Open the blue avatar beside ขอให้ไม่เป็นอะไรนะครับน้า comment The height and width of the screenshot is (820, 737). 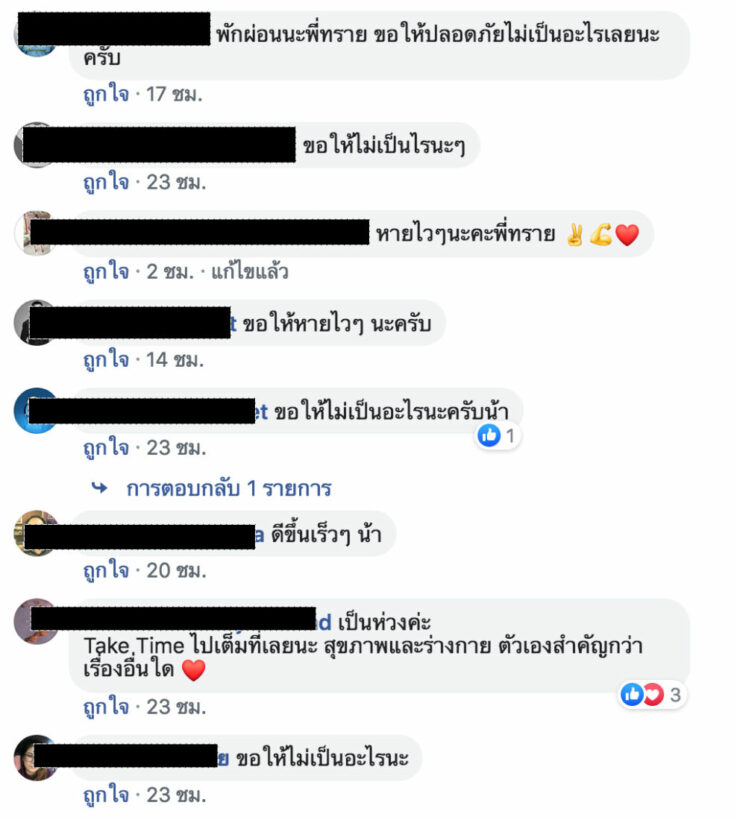(36, 411)
